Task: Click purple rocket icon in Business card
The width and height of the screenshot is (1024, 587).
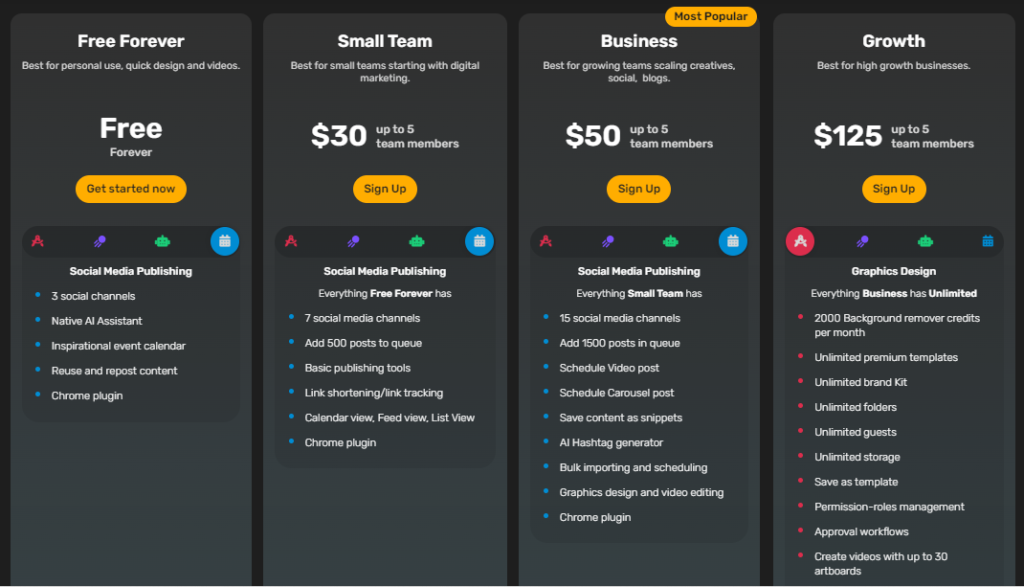Action: coord(608,242)
